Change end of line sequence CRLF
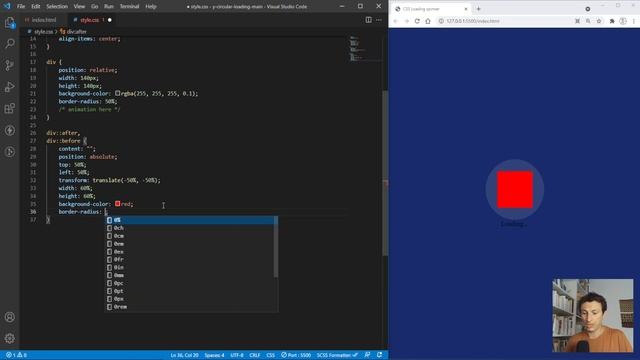 coord(255,355)
